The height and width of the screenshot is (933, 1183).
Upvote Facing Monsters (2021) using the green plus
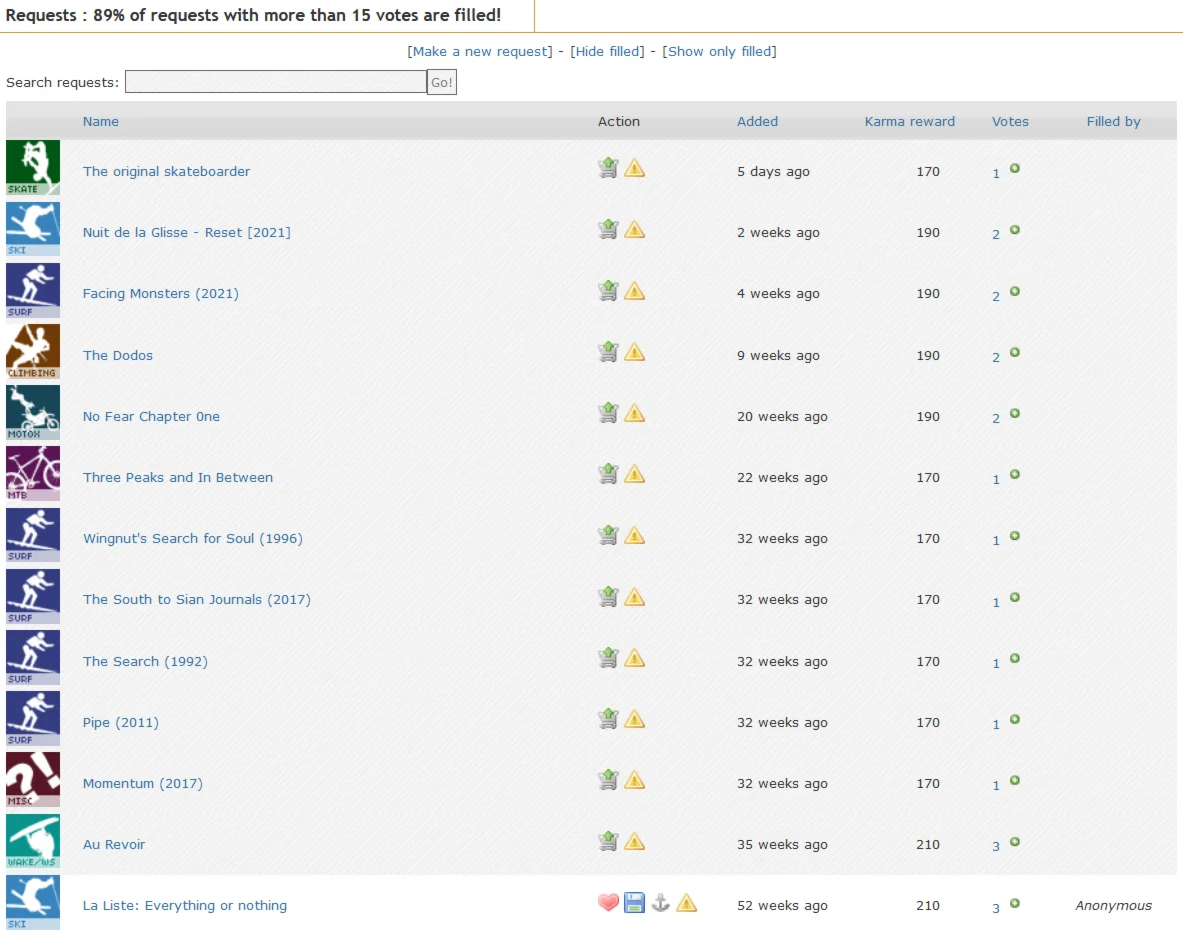coord(1015,291)
